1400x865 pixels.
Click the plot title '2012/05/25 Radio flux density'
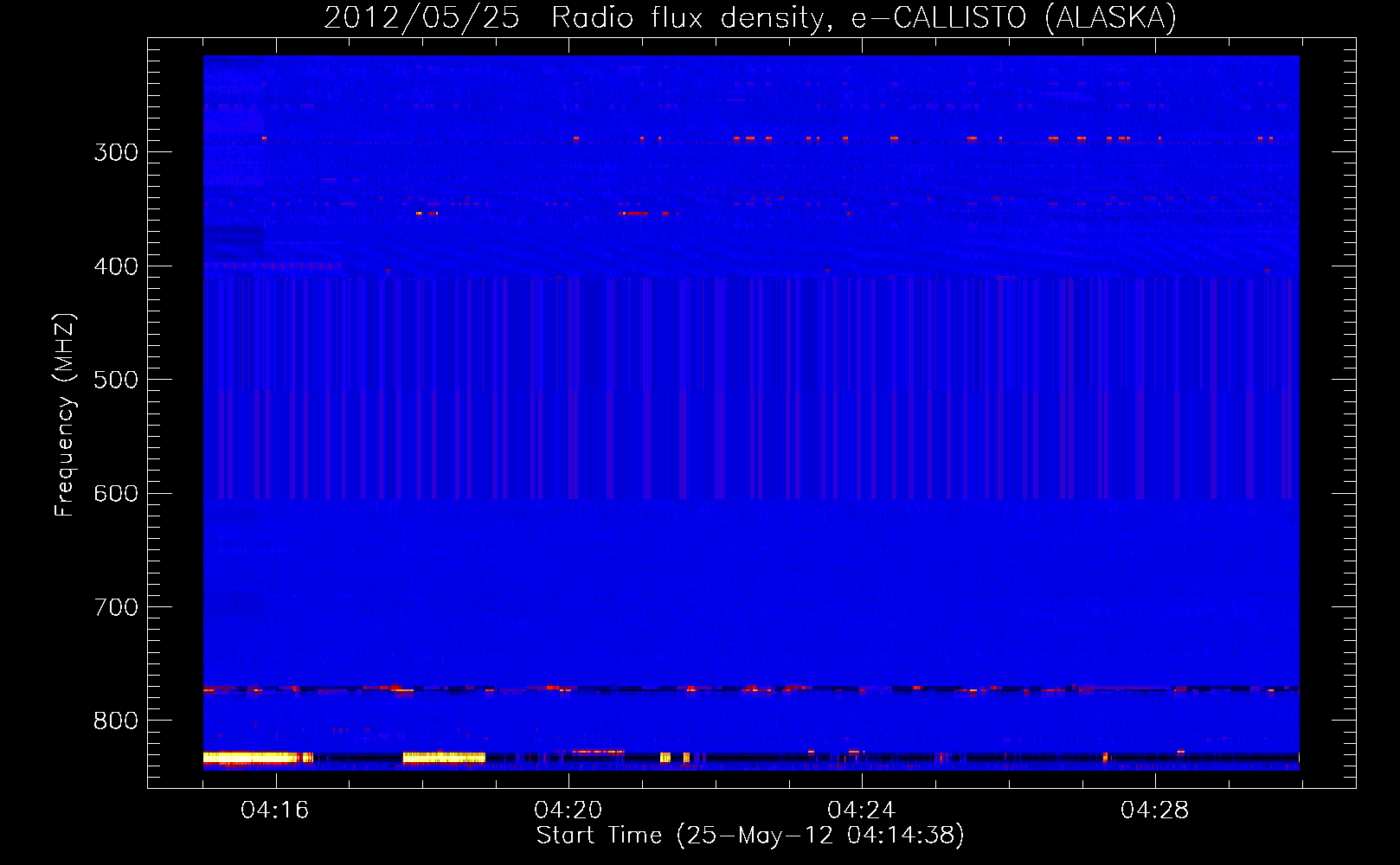pyautogui.click(x=750, y=17)
